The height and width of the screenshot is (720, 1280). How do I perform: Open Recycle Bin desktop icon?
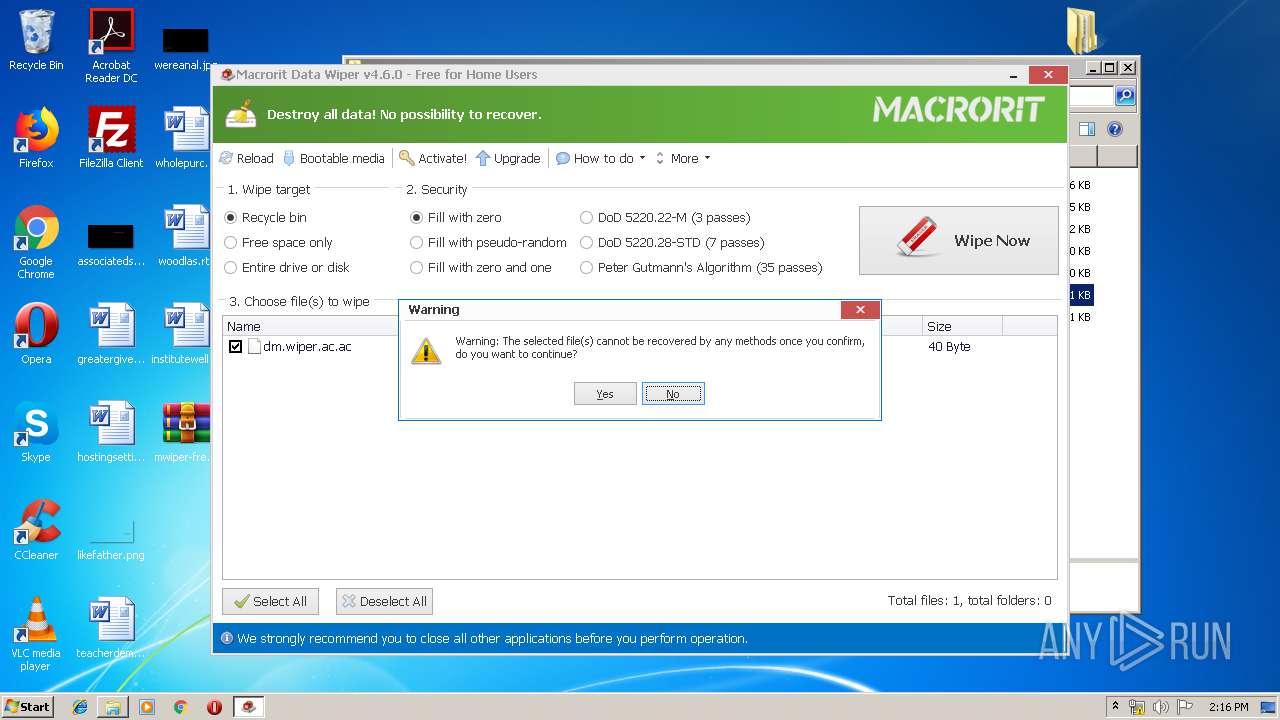pos(36,40)
